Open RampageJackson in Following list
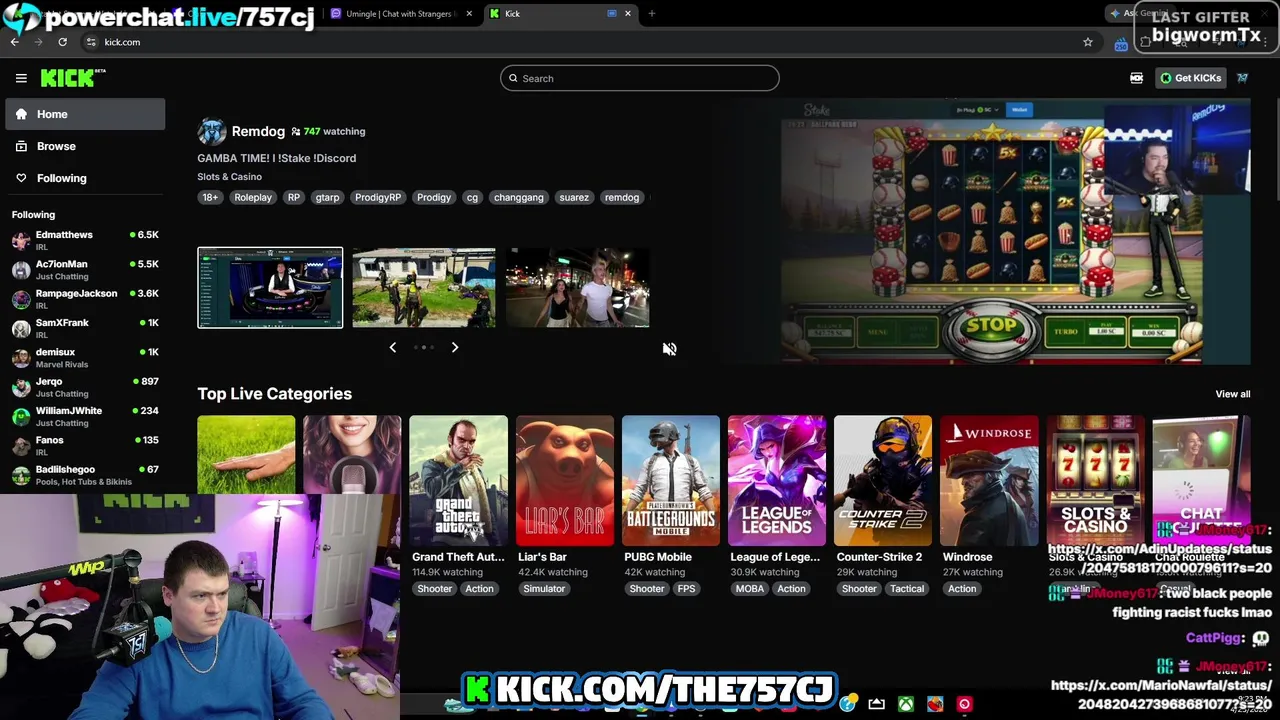 (85, 299)
